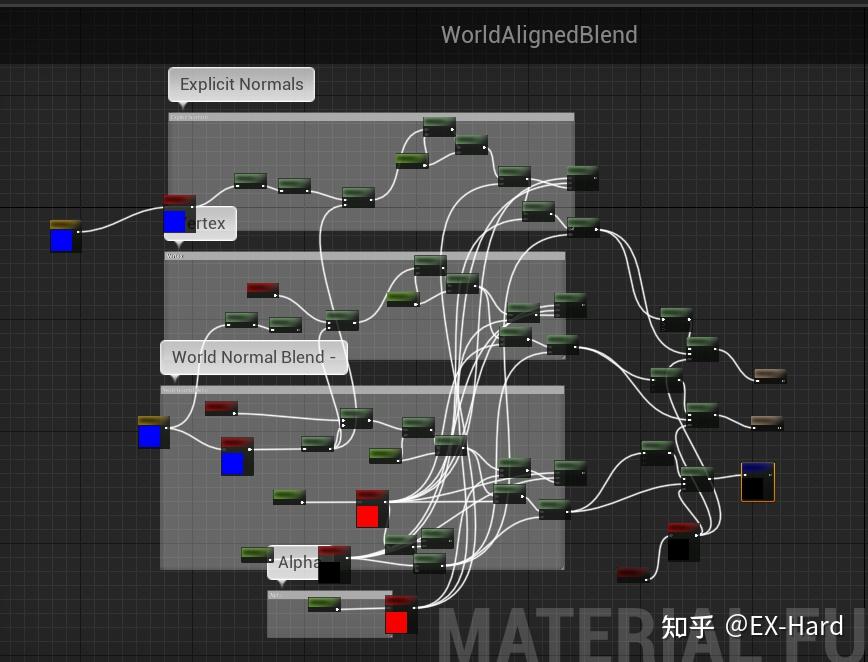Screen dimensions: 868x662
Task: Click the 知乎 @EX-Hard watermark text
Action: [764, 626]
